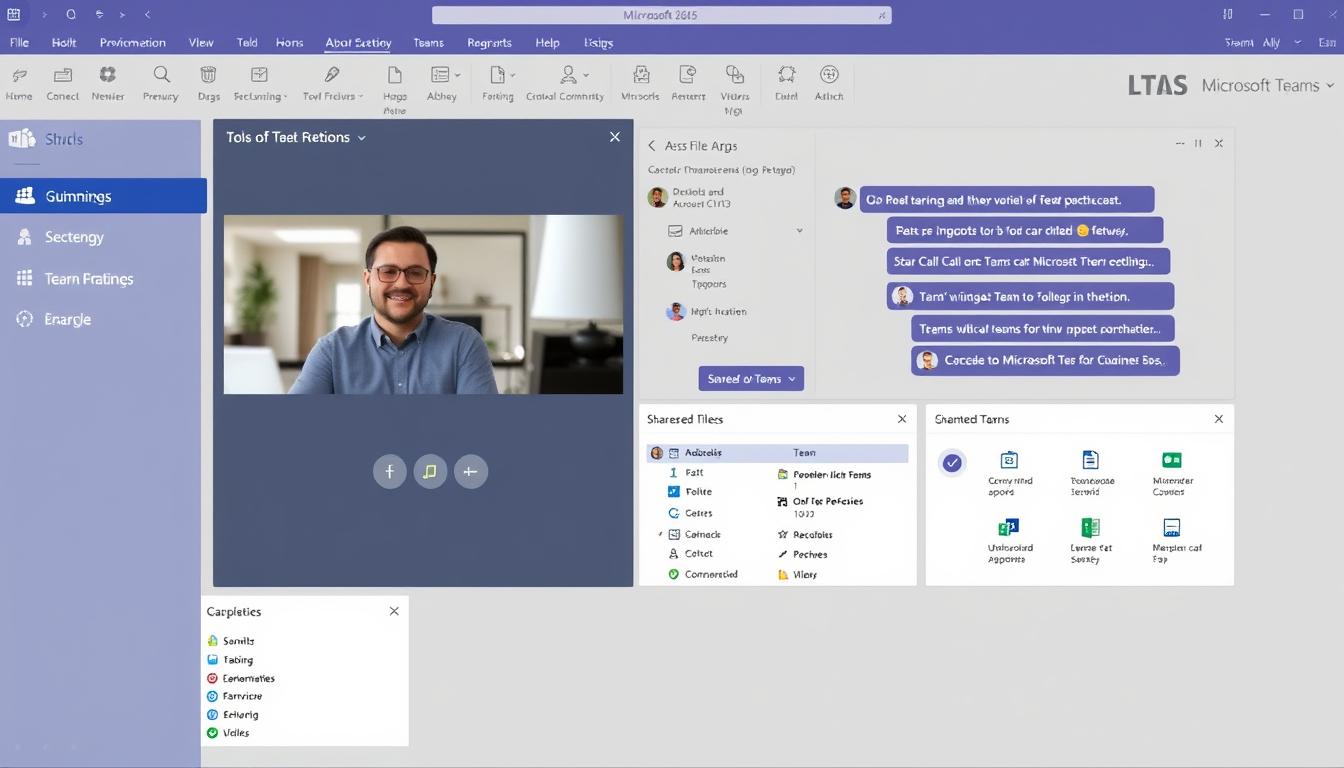This screenshot has height=768, width=1344.
Task: Open the Help menu
Action: [x=547, y=43]
